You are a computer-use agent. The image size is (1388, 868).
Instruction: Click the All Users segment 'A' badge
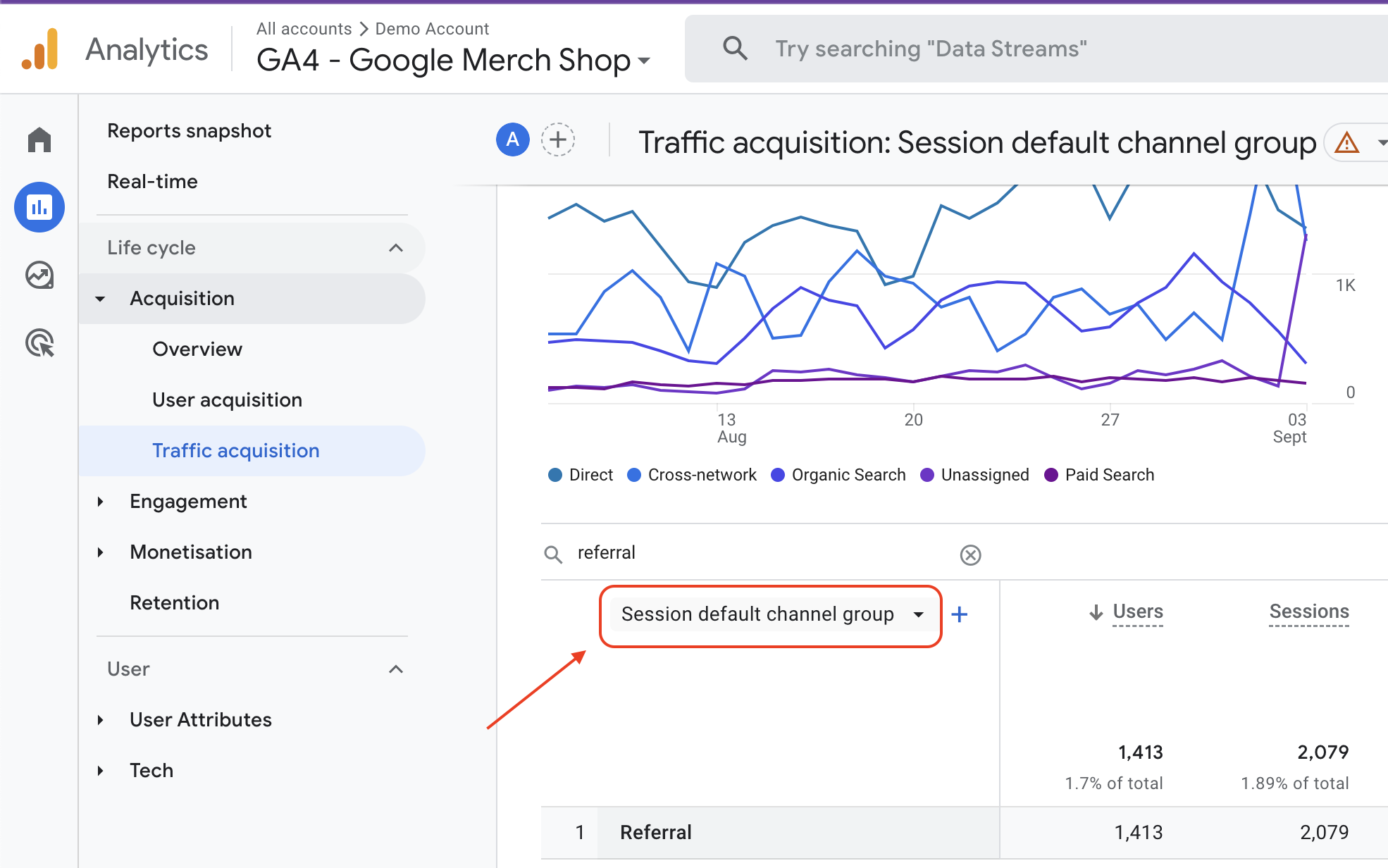[513, 139]
